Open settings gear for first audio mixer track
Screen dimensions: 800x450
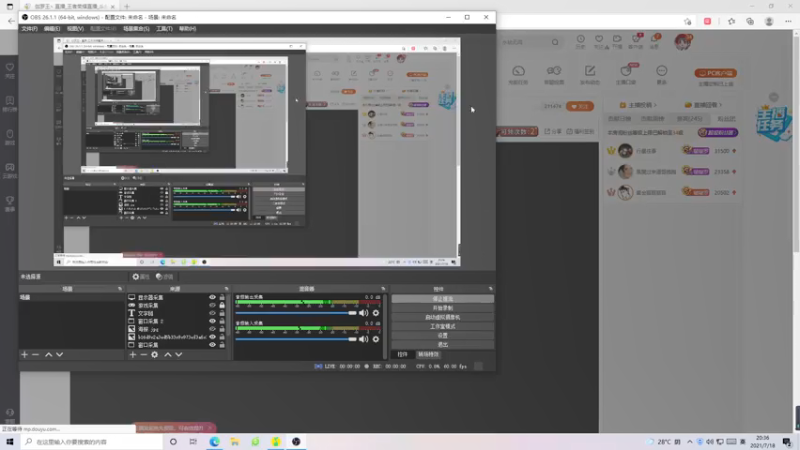pos(376,313)
